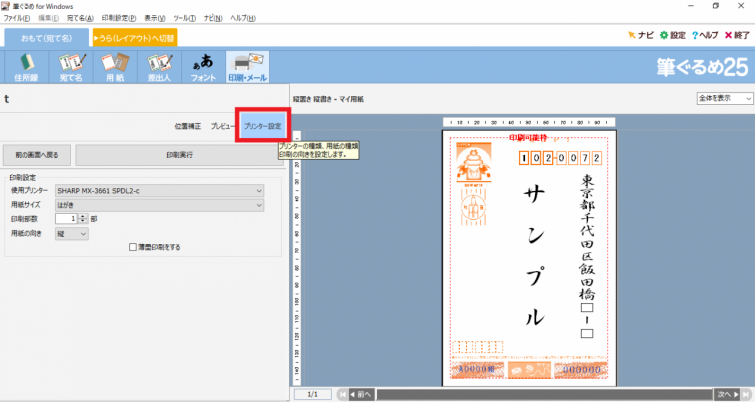The image size is (755, 402).
Task: Open the フォント font tool
Action: (x=203, y=67)
